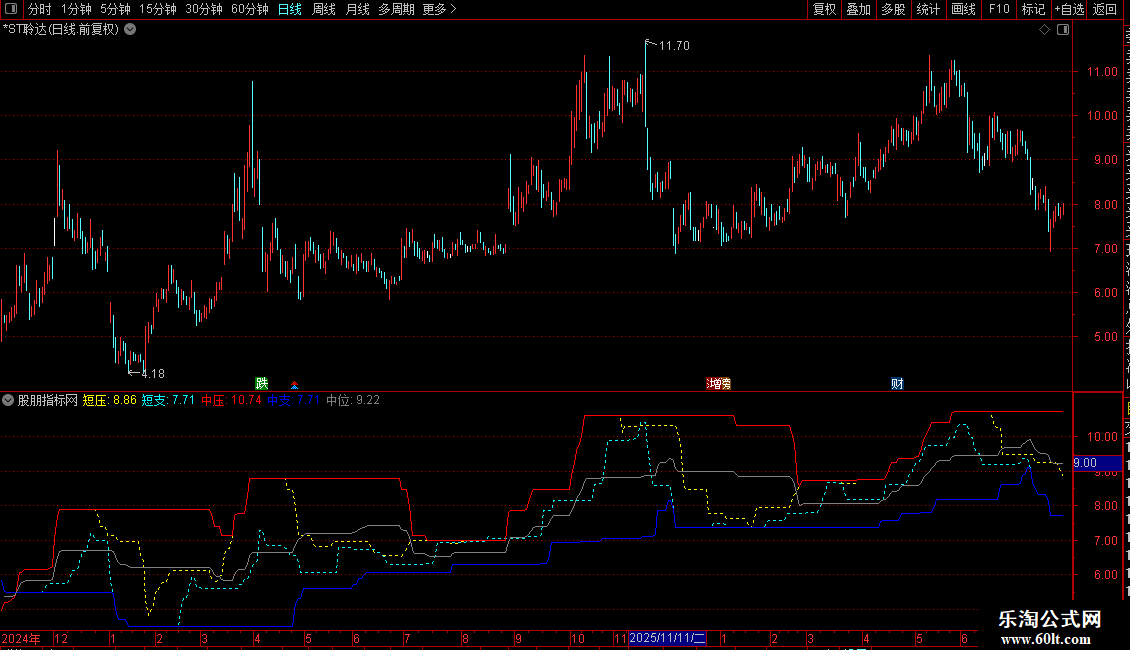The image size is (1130, 650).
Task: Open the F10 company info
Action: 999,9
